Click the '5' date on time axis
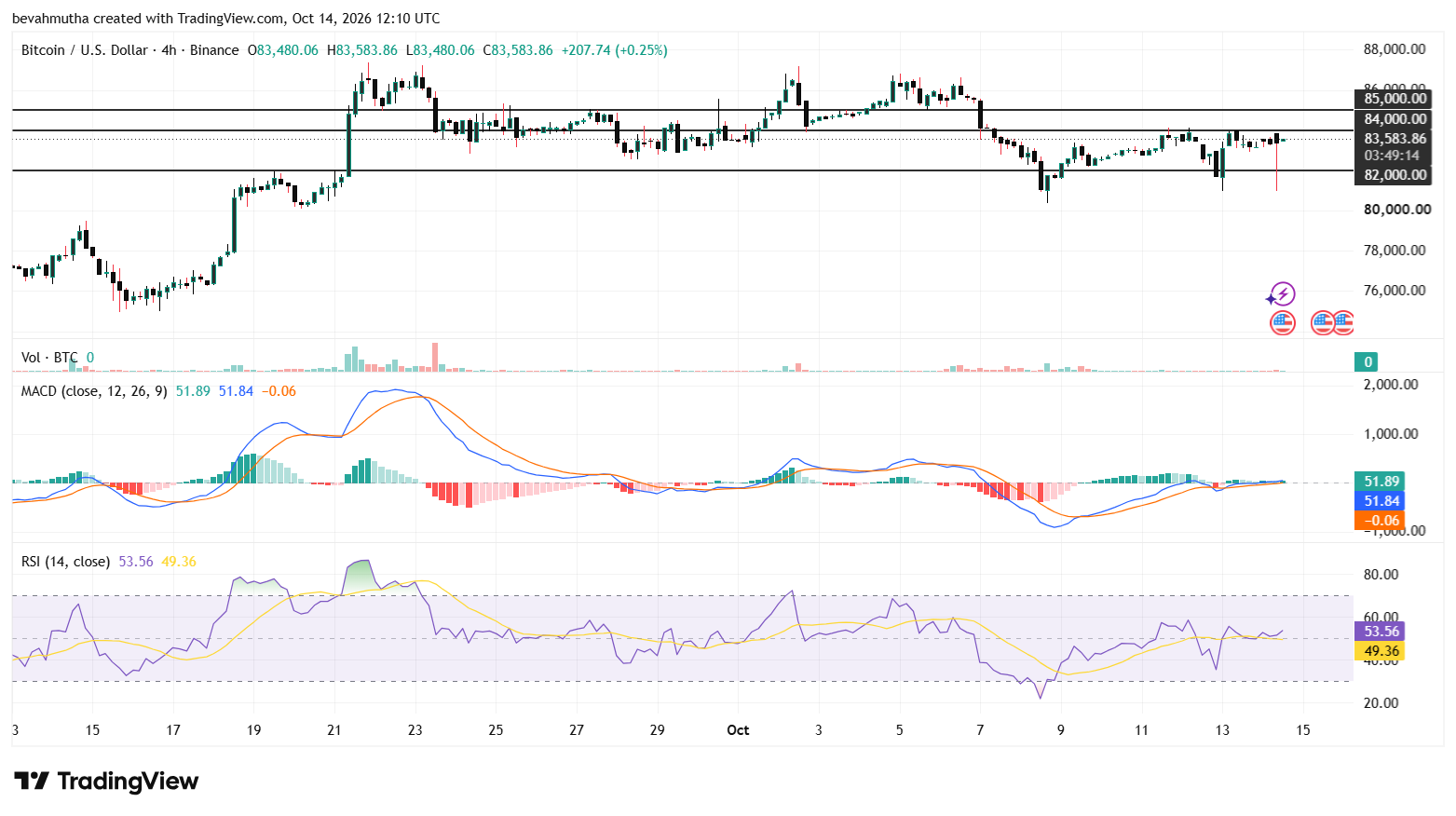Image resolution: width=1456 pixels, height=816 pixels. (900, 730)
